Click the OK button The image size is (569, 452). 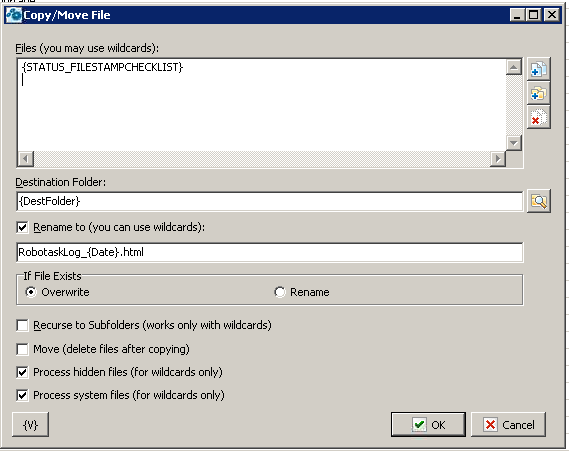(428, 424)
